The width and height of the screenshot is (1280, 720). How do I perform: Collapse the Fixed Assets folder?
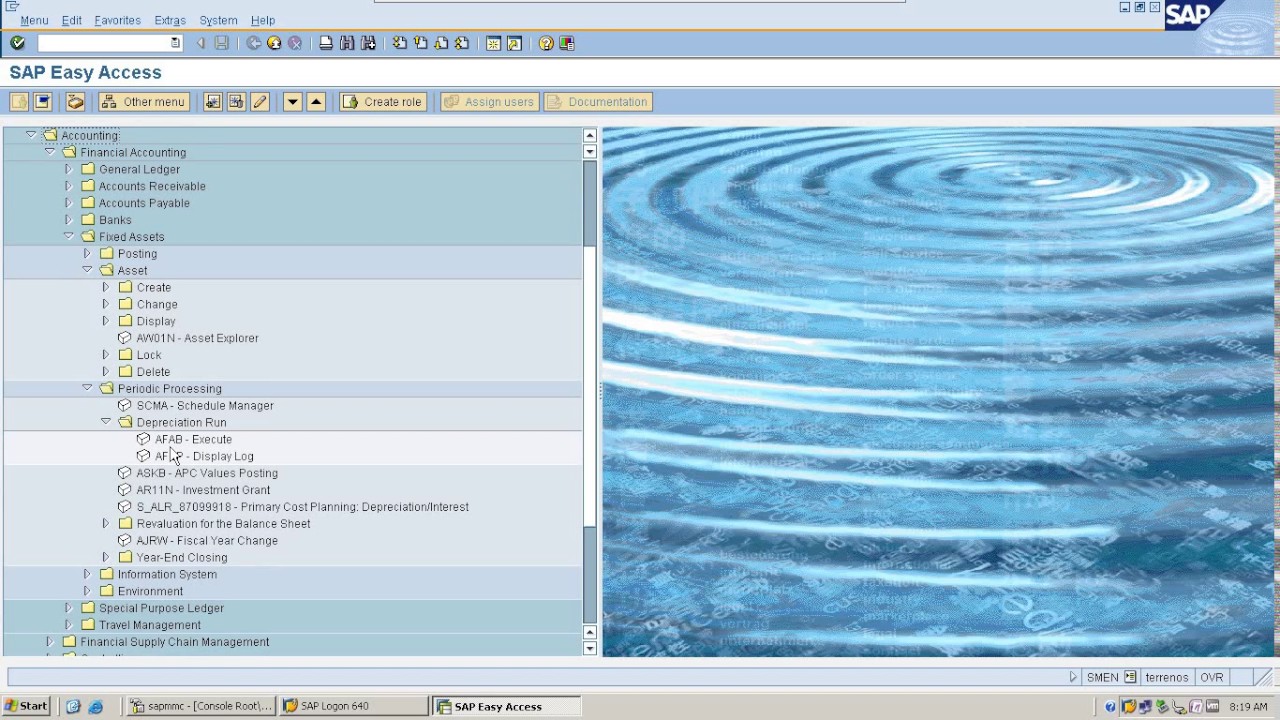click(69, 237)
